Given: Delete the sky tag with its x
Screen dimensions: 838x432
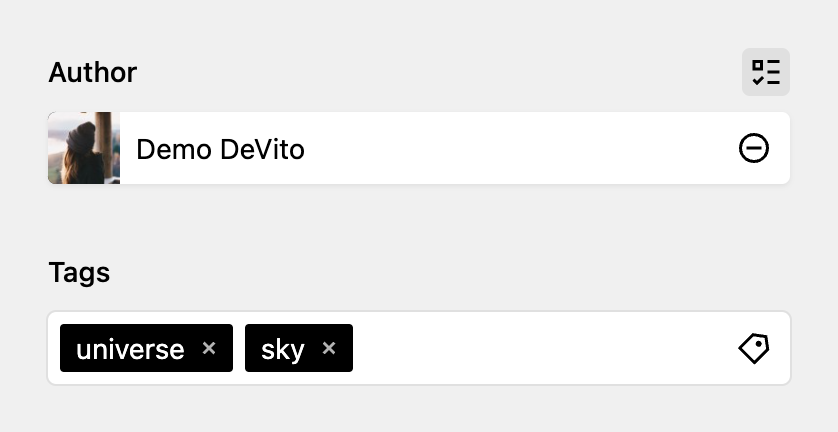Looking at the screenshot, I should point(329,348).
